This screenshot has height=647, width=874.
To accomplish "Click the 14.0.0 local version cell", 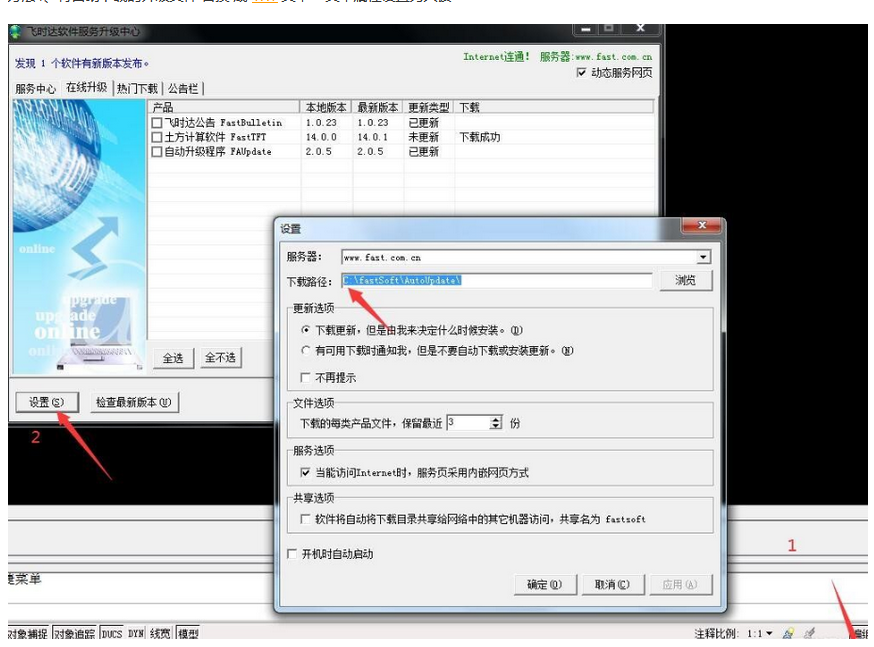I will click(321, 137).
